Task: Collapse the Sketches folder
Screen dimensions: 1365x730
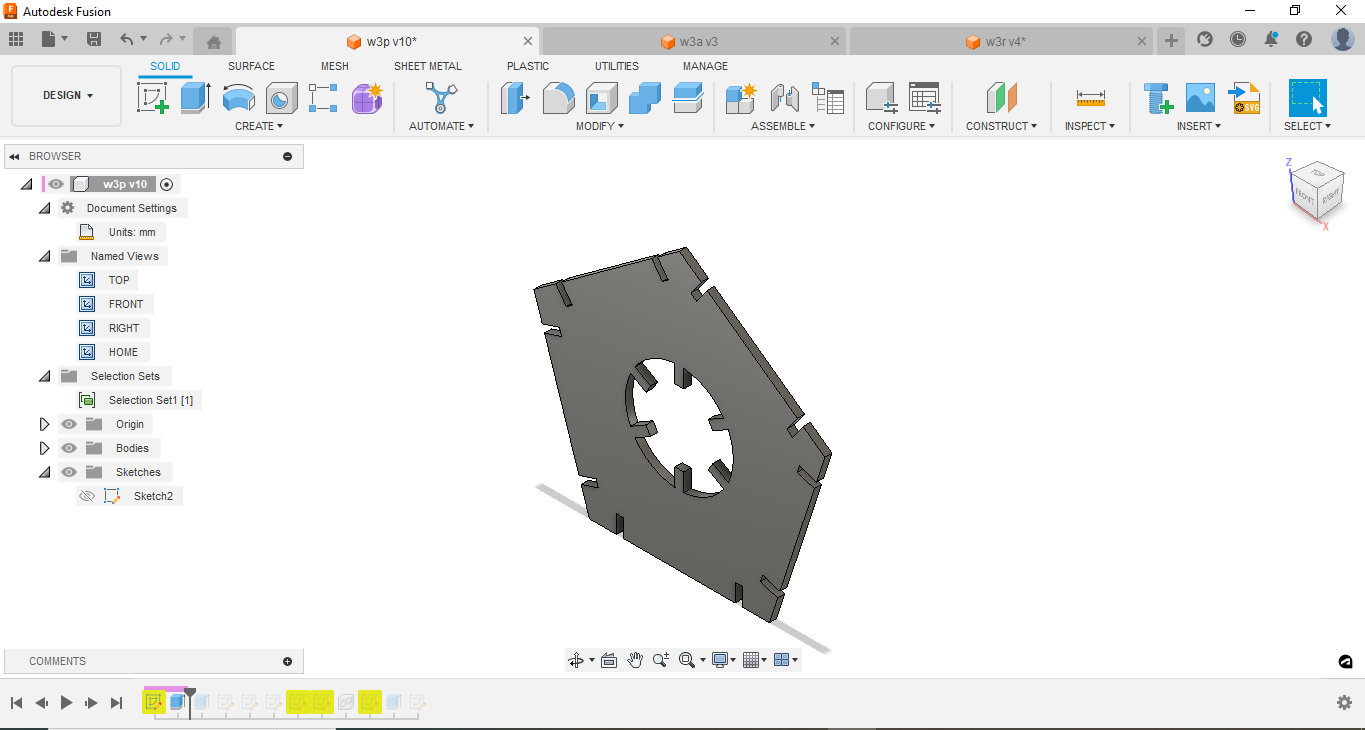Action: pyautogui.click(x=44, y=472)
